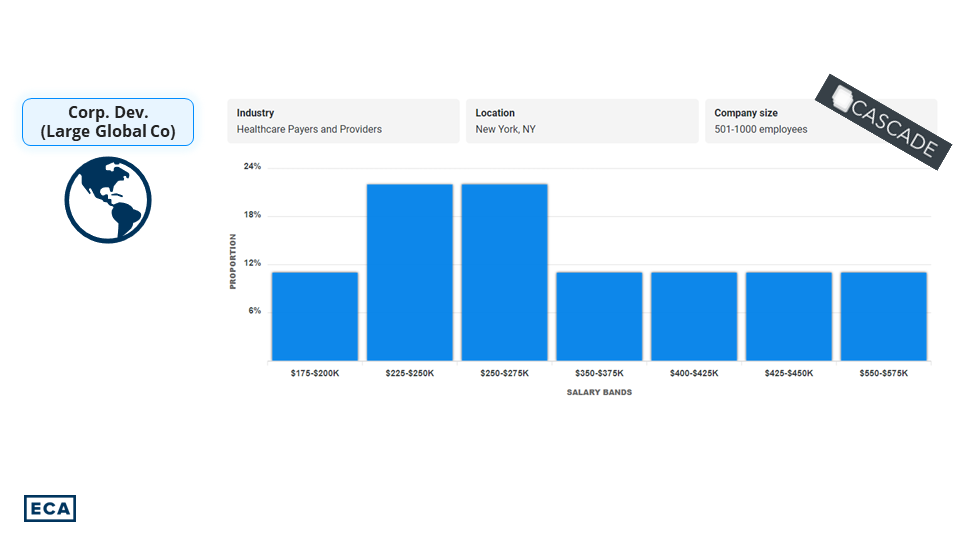
Task: Click the $550-$575K salary bar
Action: point(883,316)
